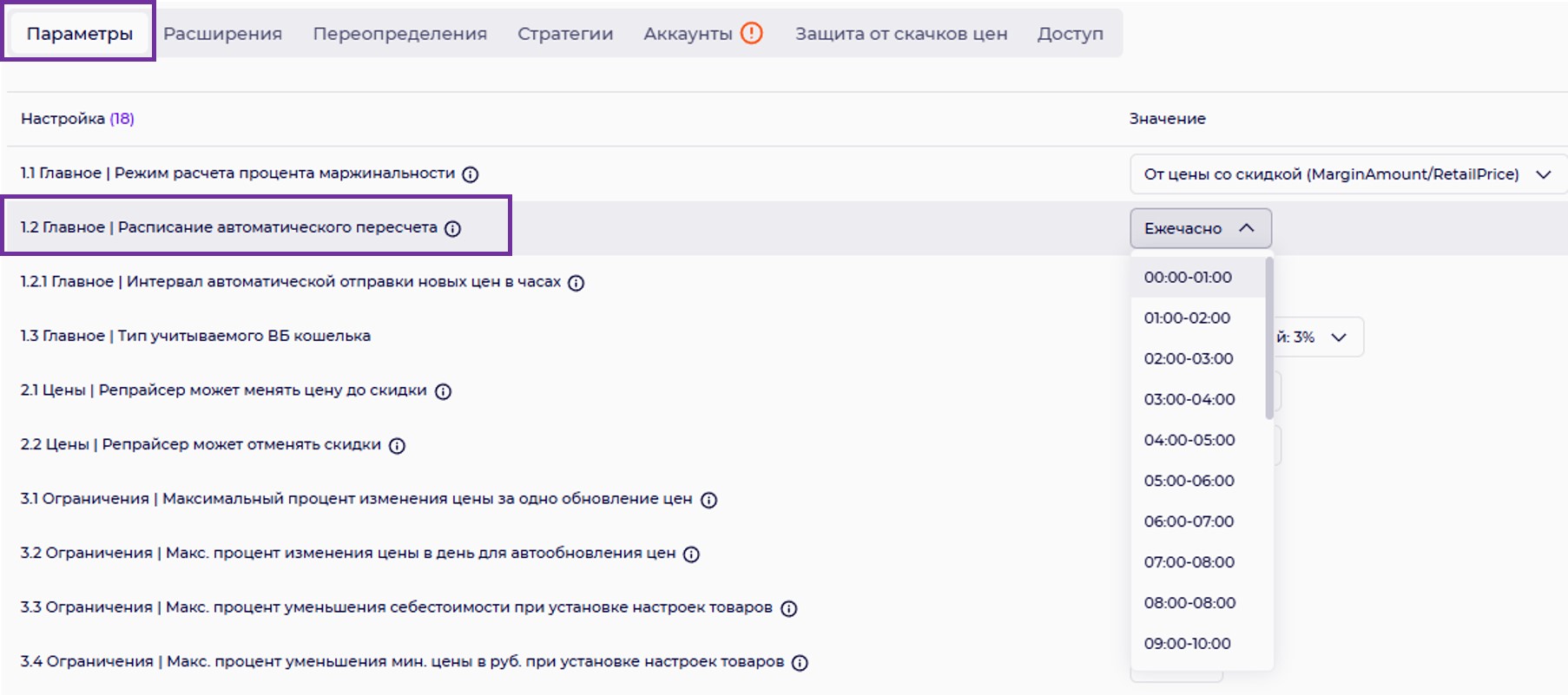This screenshot has width=1568, height=695.
Task: Switch to the Расширения tab
Action: 222,34
